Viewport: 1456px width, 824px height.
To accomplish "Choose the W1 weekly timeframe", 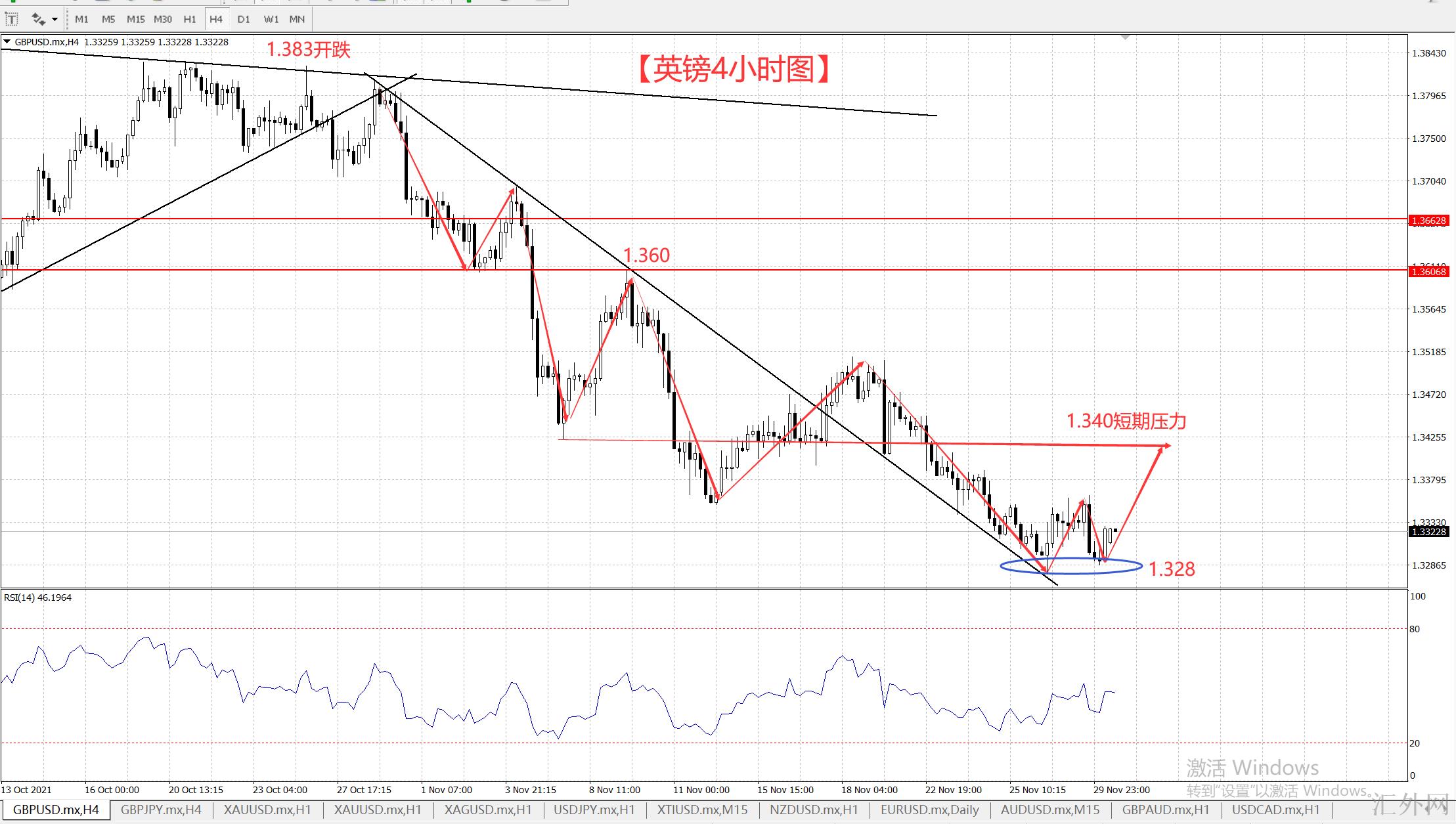I will [x=271, y=19].
